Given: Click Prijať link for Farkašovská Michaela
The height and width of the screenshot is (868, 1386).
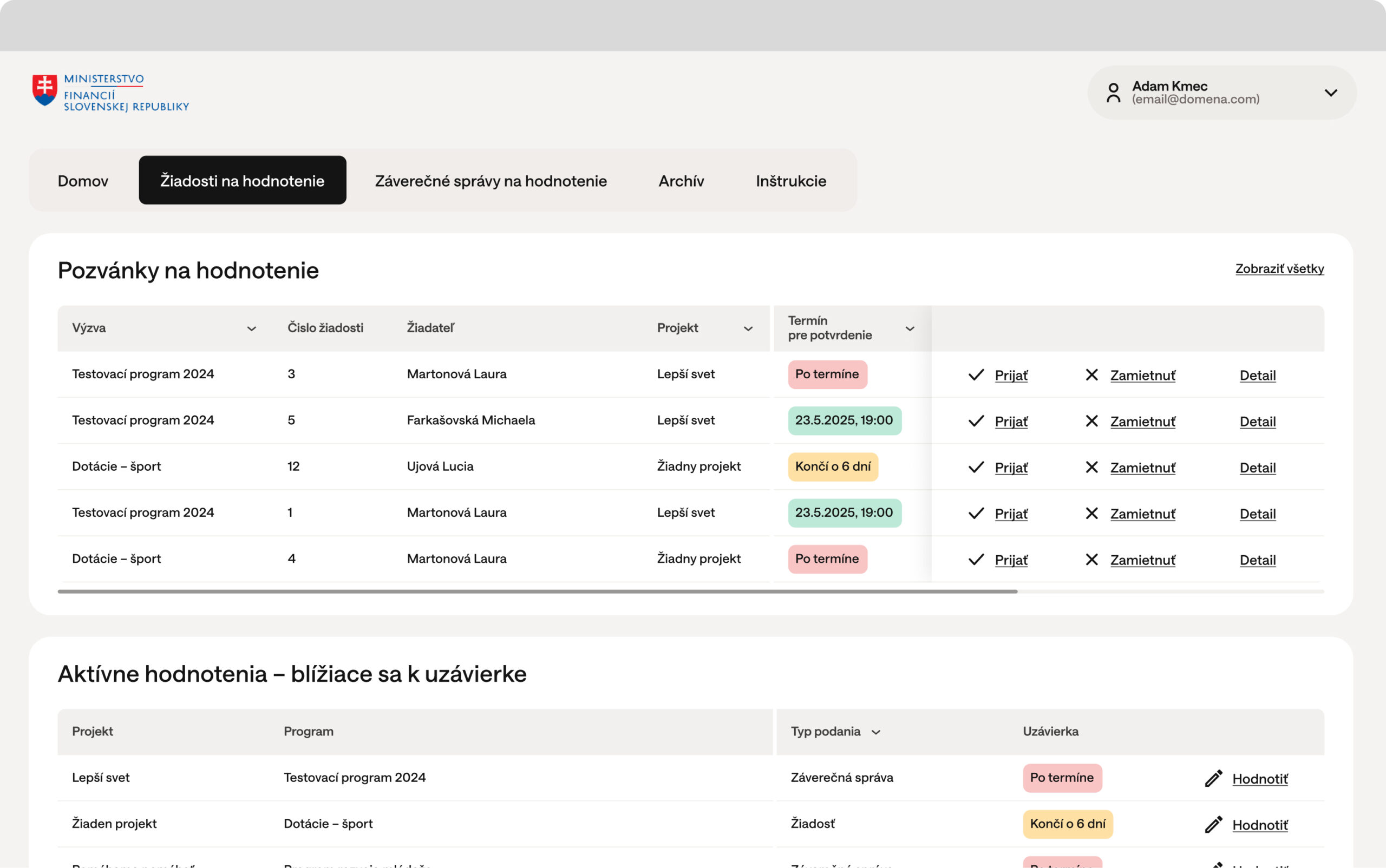Looking at the screenshot, I should pos(1011,422).
